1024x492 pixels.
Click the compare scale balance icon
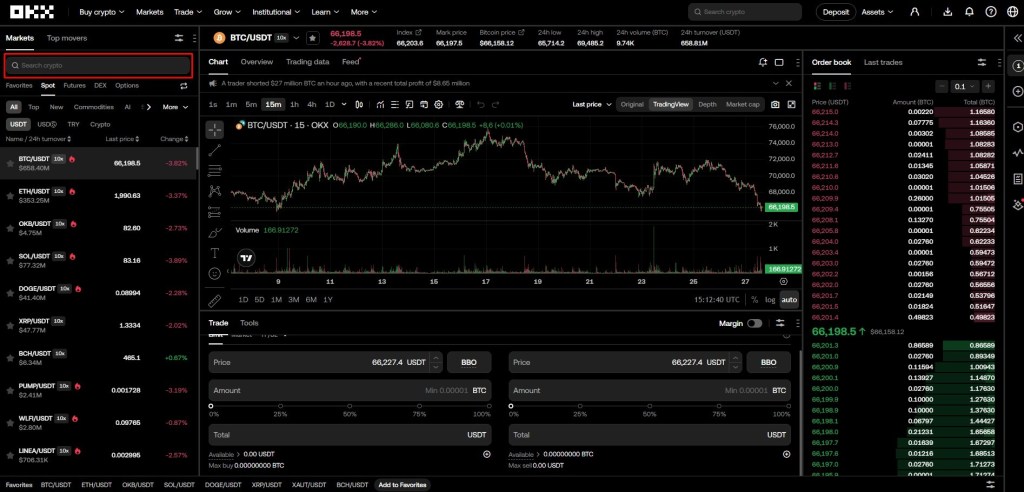[460, 105]
